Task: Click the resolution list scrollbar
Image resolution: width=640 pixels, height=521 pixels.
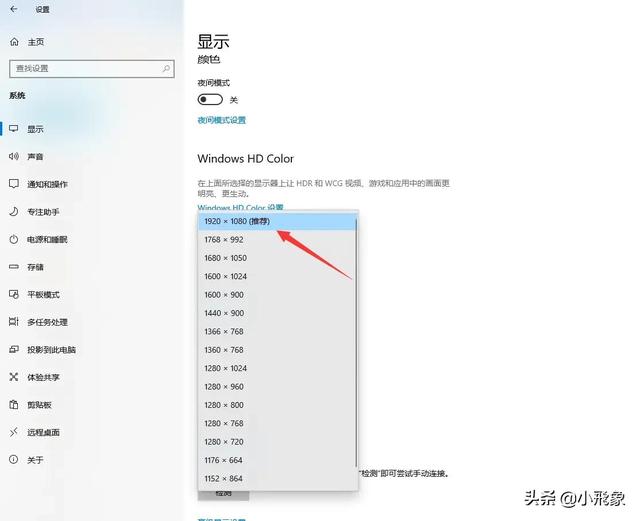Action: tap(357, 343)
